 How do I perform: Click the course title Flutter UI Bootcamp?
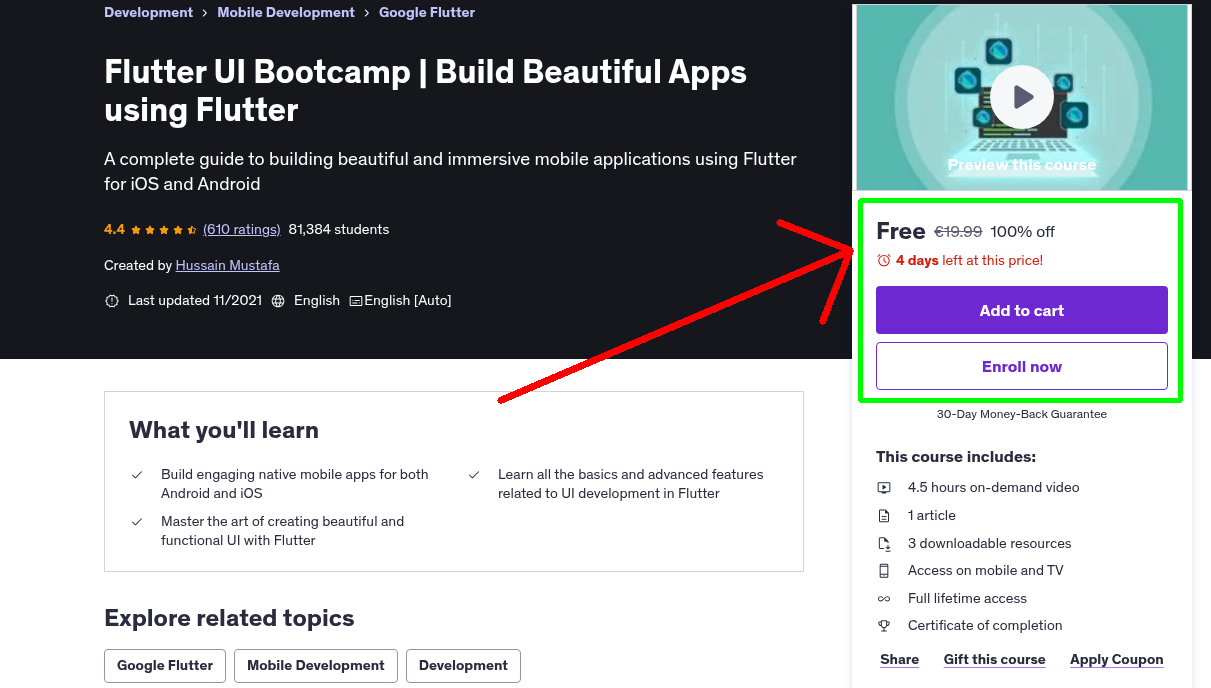click(425, 91)
